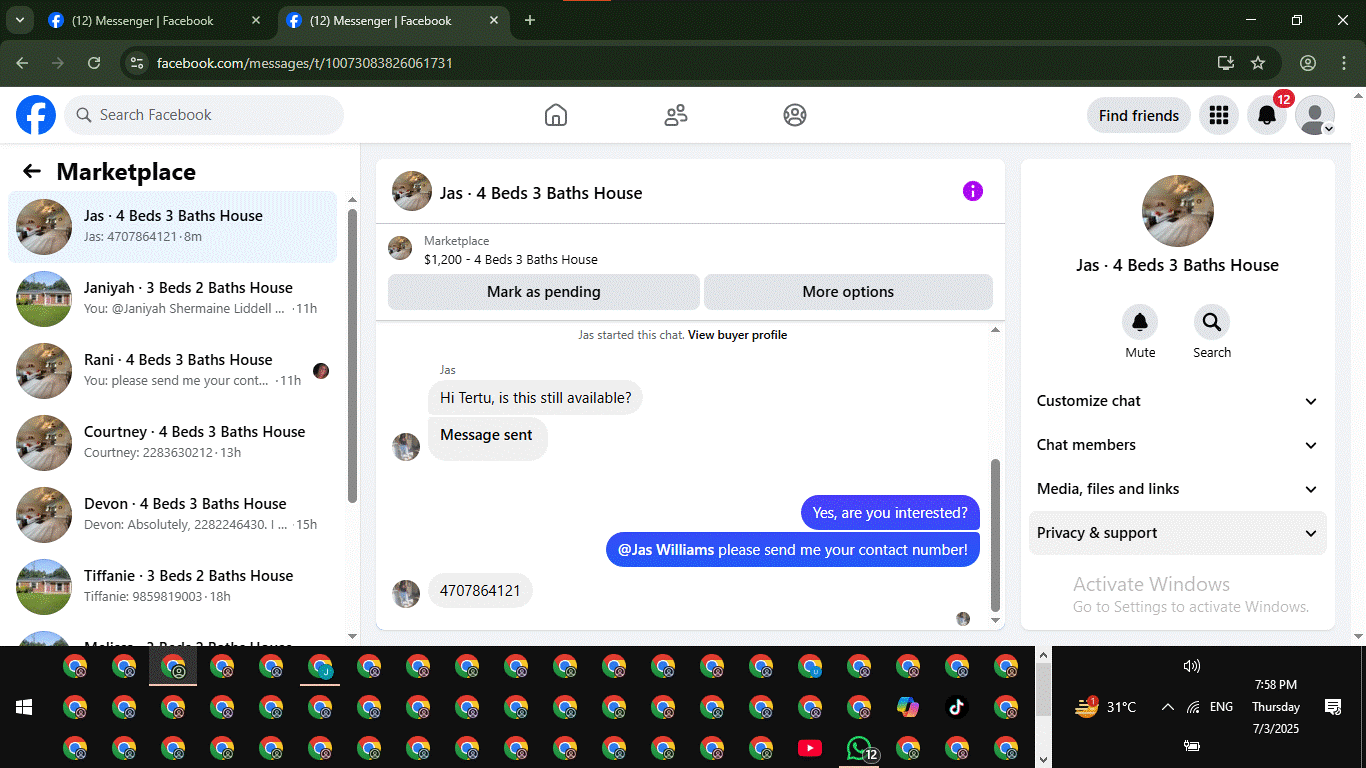Close the first Messenger browser tab
The width and height of the screenshot is (1366, 768).
[256, 20]
